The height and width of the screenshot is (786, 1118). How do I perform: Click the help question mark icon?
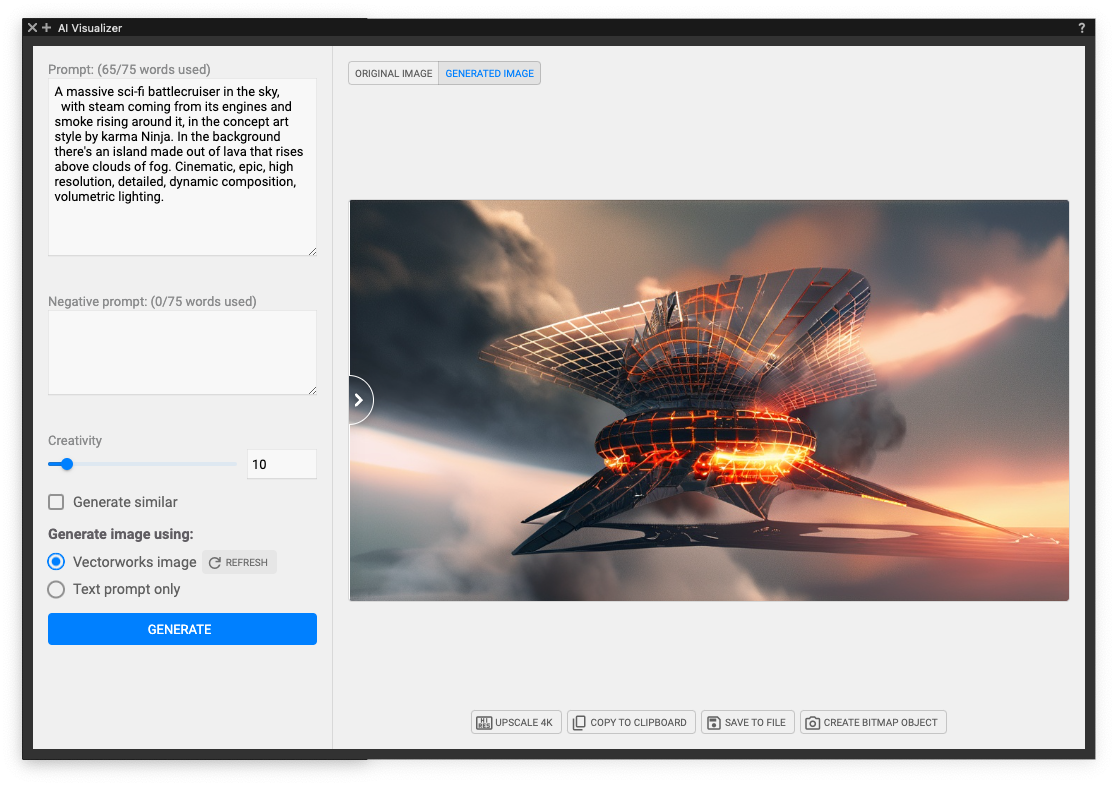point(1081,28)
